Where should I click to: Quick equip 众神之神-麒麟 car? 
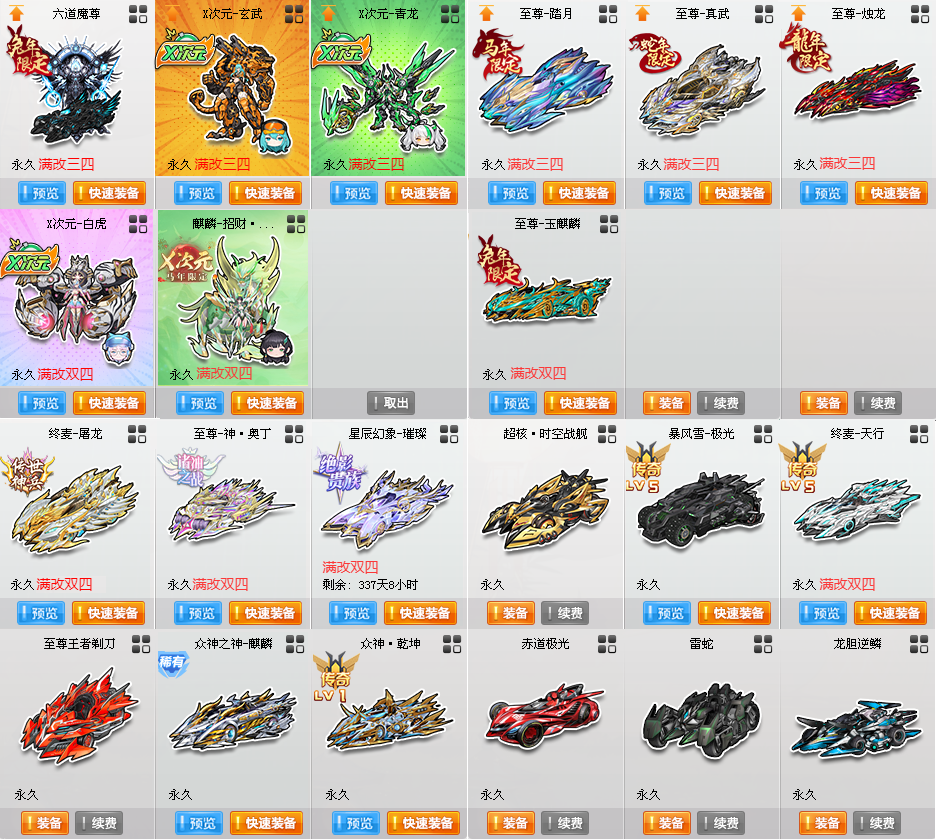click(266, 823)
